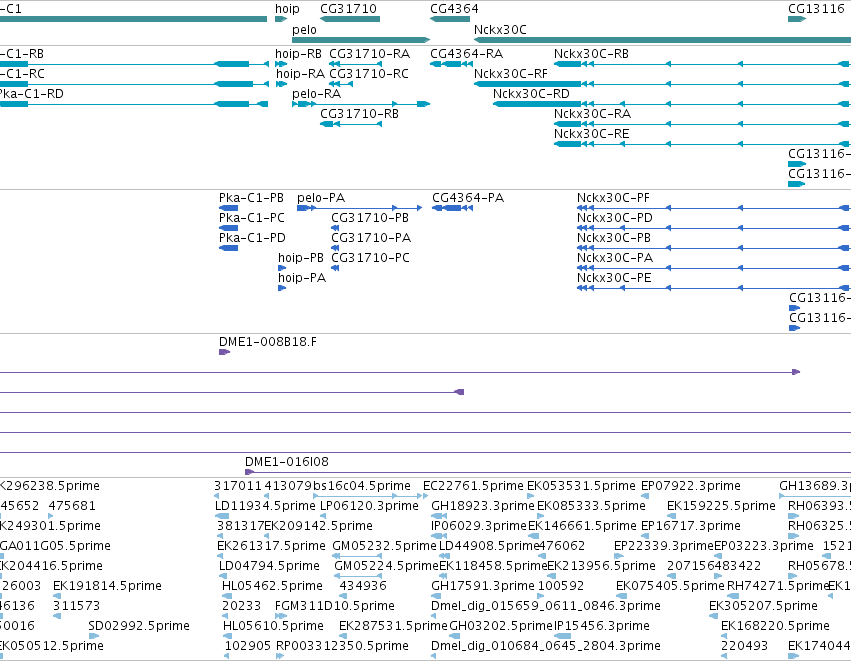Select the GA011G05.5prime EST label
The image size is (851, 661).
pyautogui.click(x=55, y=546)
